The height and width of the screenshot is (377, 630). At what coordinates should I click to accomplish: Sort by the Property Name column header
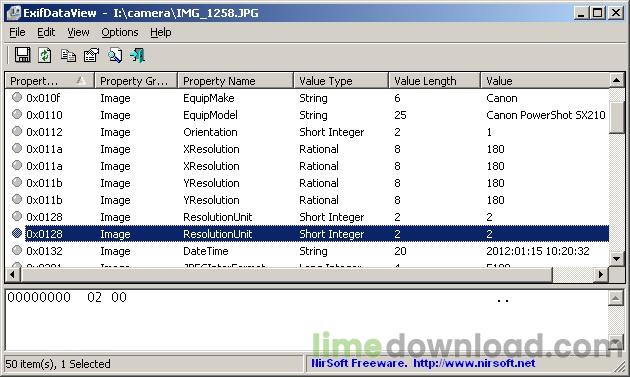coord(235,81)
